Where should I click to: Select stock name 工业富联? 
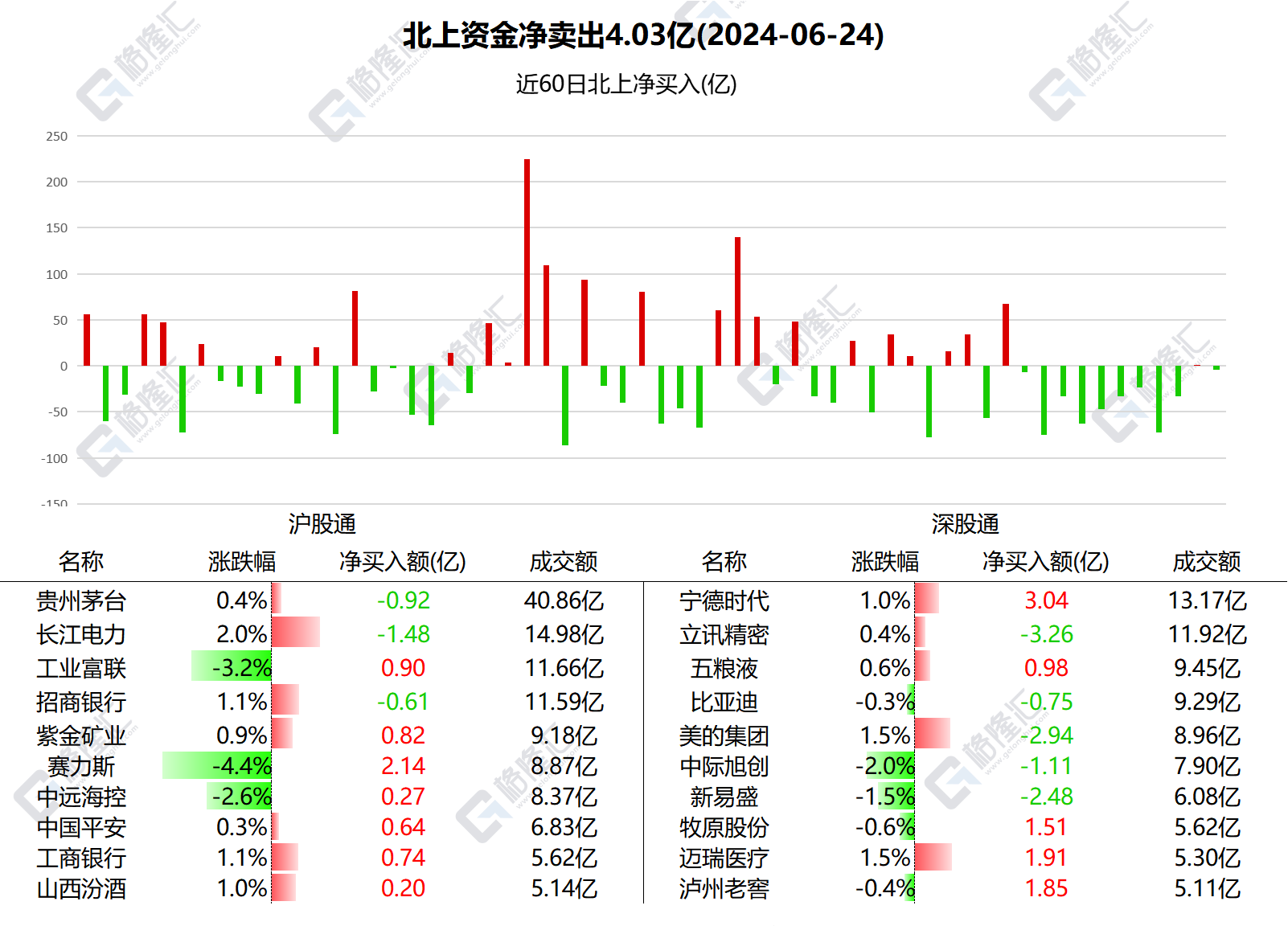coord(81,668)
